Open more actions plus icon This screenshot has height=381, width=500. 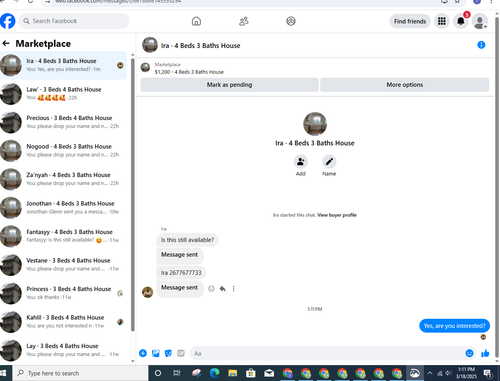pos(143,353)
